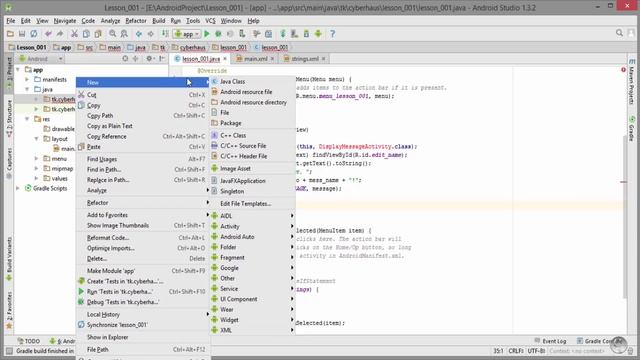640x360 pixels.
Task: Collapse the app module tree node
Action: click(x=18, y=70)
